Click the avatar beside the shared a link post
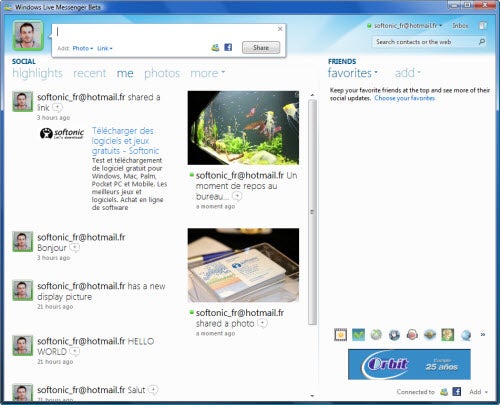Image resolution: width=500 pixels, height=405 pixels. tap(23, 101)
